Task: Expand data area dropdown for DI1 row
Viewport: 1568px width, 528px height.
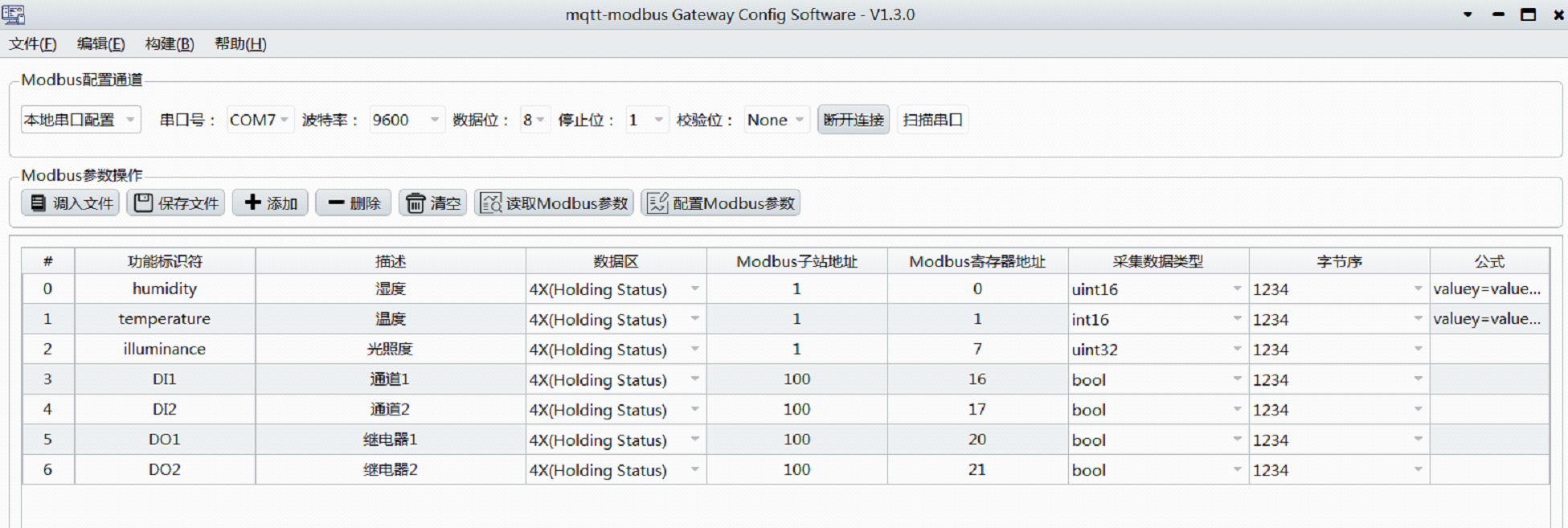Action: pos(695,379)
